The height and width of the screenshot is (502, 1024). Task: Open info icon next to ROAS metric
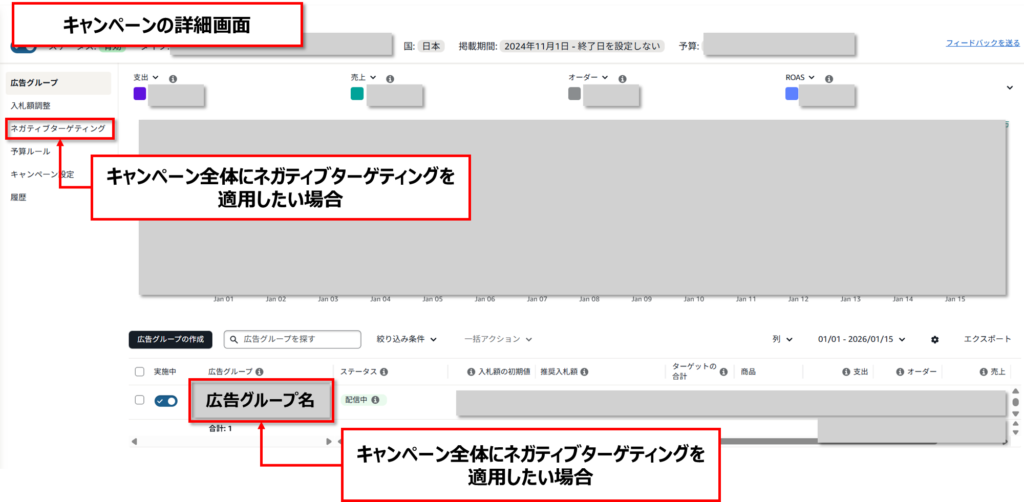click(829, 78)
